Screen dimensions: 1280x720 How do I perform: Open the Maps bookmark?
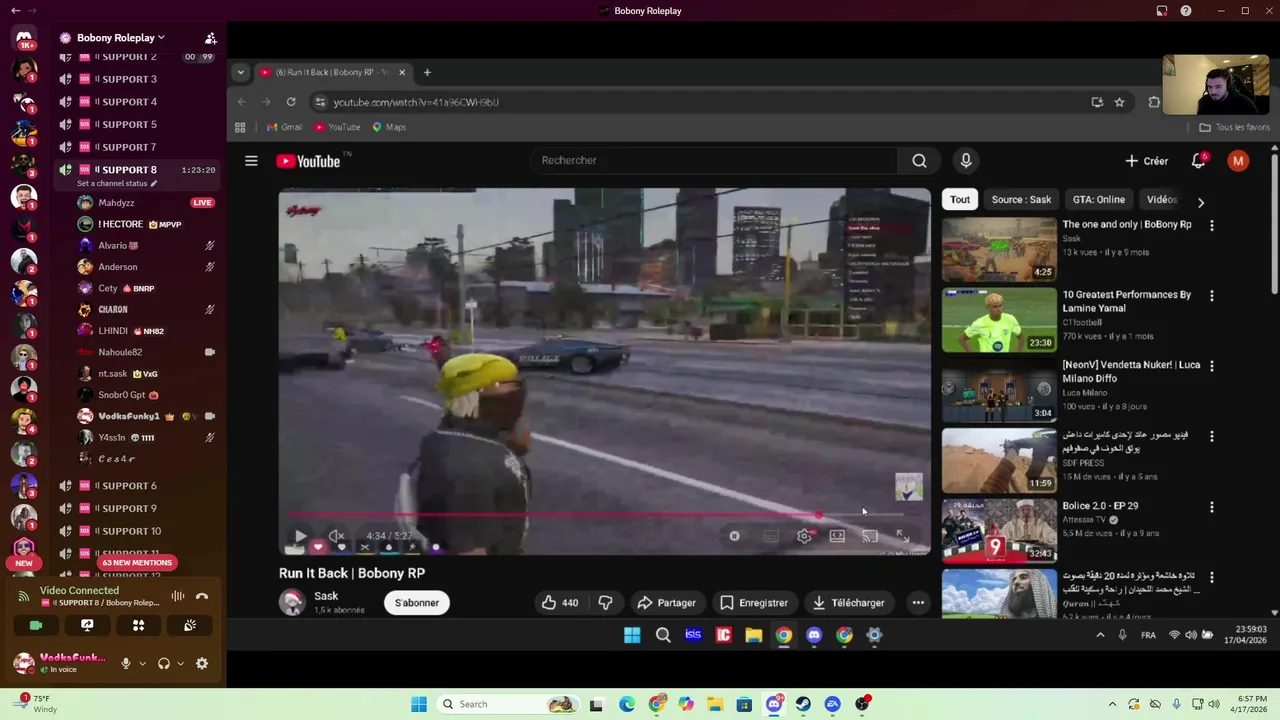tap(389, 127)
